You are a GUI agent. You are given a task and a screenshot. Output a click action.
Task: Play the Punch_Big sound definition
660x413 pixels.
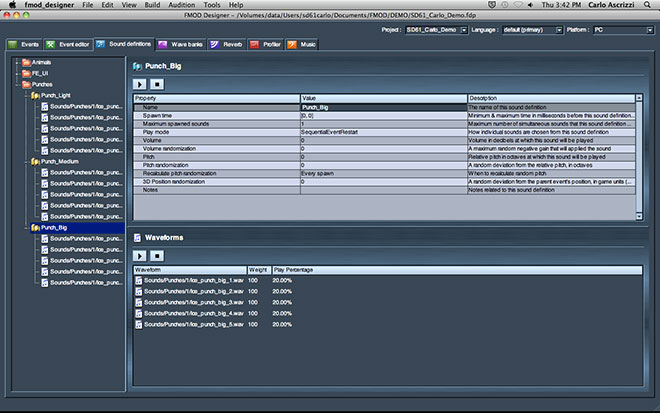tap(140, 84)
